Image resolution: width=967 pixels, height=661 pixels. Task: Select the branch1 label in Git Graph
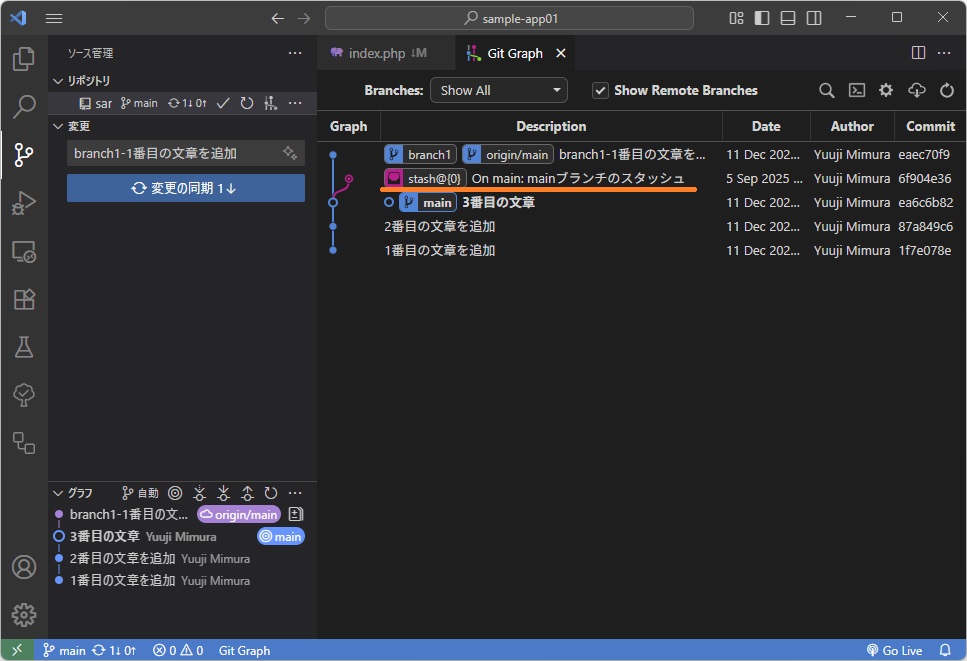420,154
